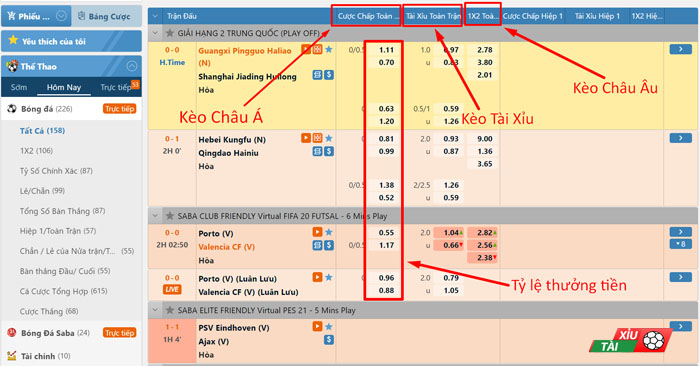Image resolution: width=700 pixels, height=366 pixels.
Task: Click the dollar icon beside Valencia CF (V)
Action: 329,245
